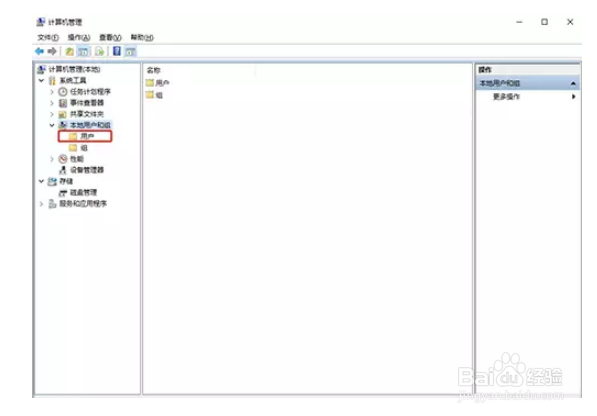This screenshot has height=416, width=597.
Task: Open the 查看(V) menu
Action: click(110, 37)
